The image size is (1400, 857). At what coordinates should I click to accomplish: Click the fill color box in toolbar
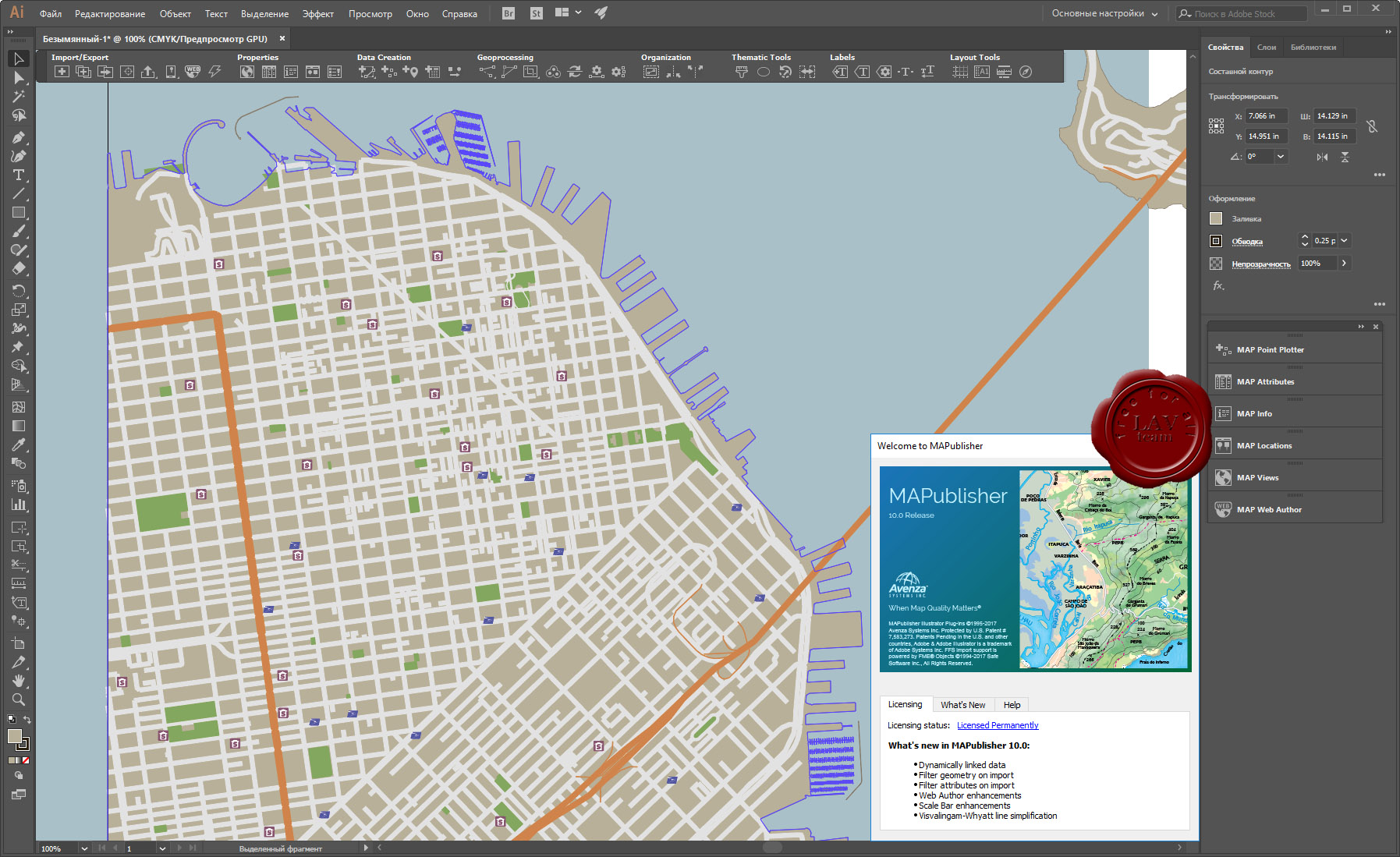point(15,736)
